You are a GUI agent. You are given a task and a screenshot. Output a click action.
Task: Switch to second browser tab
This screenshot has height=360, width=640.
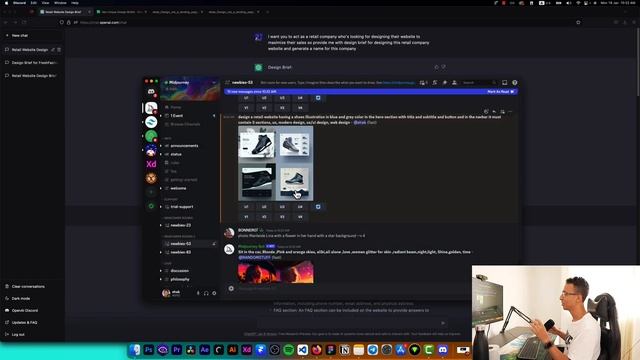click(x=121, y=12)
